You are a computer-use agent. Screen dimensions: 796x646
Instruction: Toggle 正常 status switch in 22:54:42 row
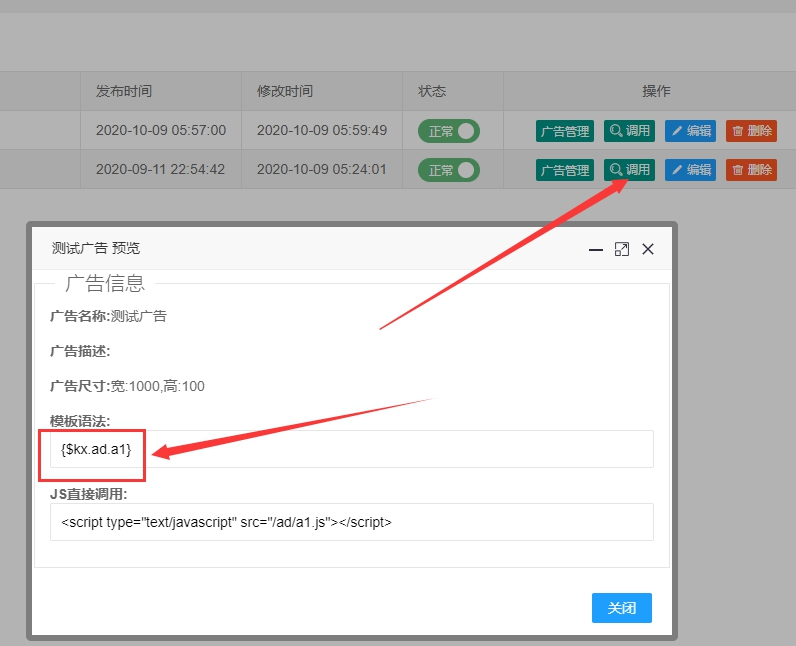click(x=449, y=170)
